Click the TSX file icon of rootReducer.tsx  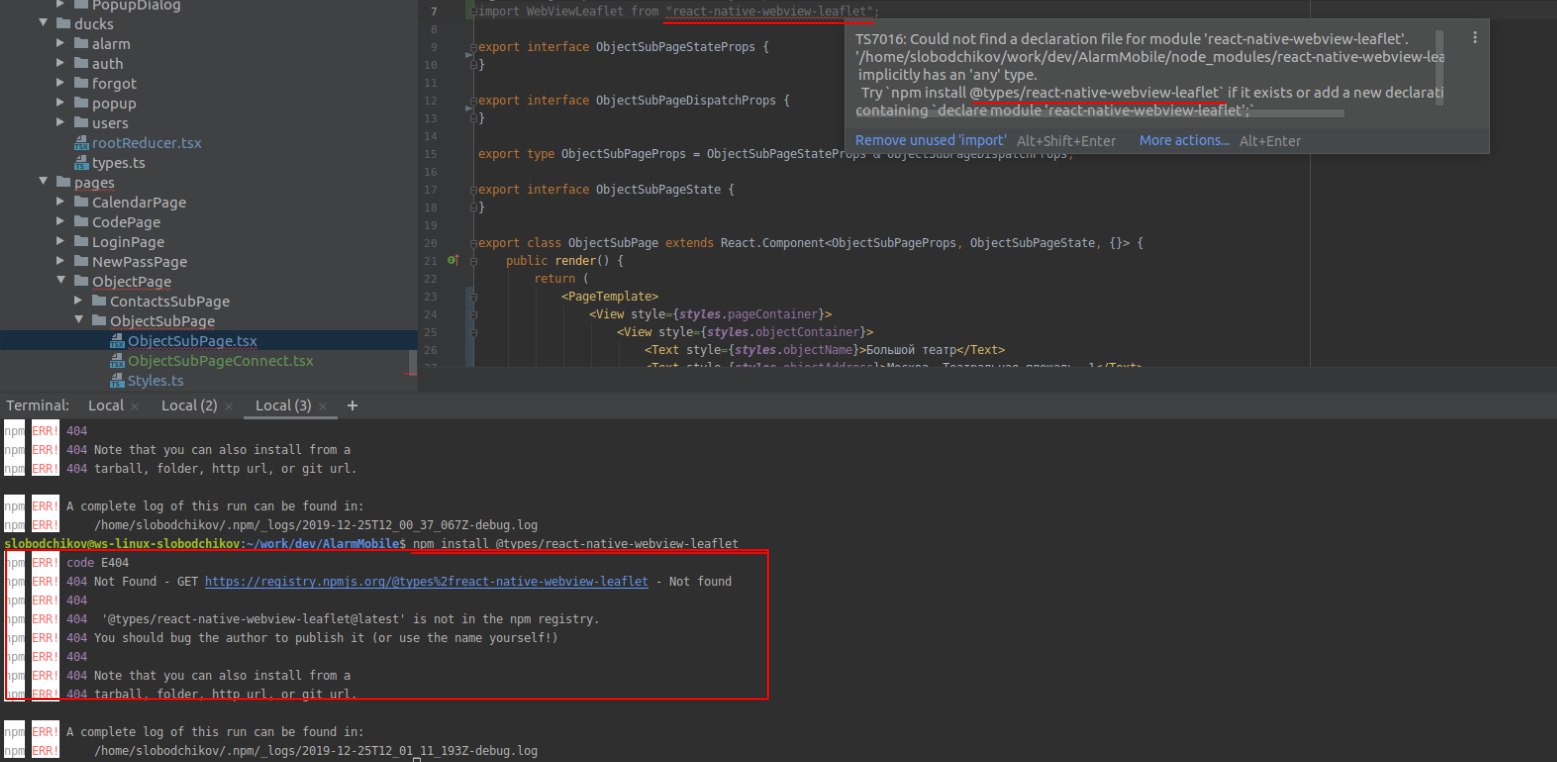81,143
